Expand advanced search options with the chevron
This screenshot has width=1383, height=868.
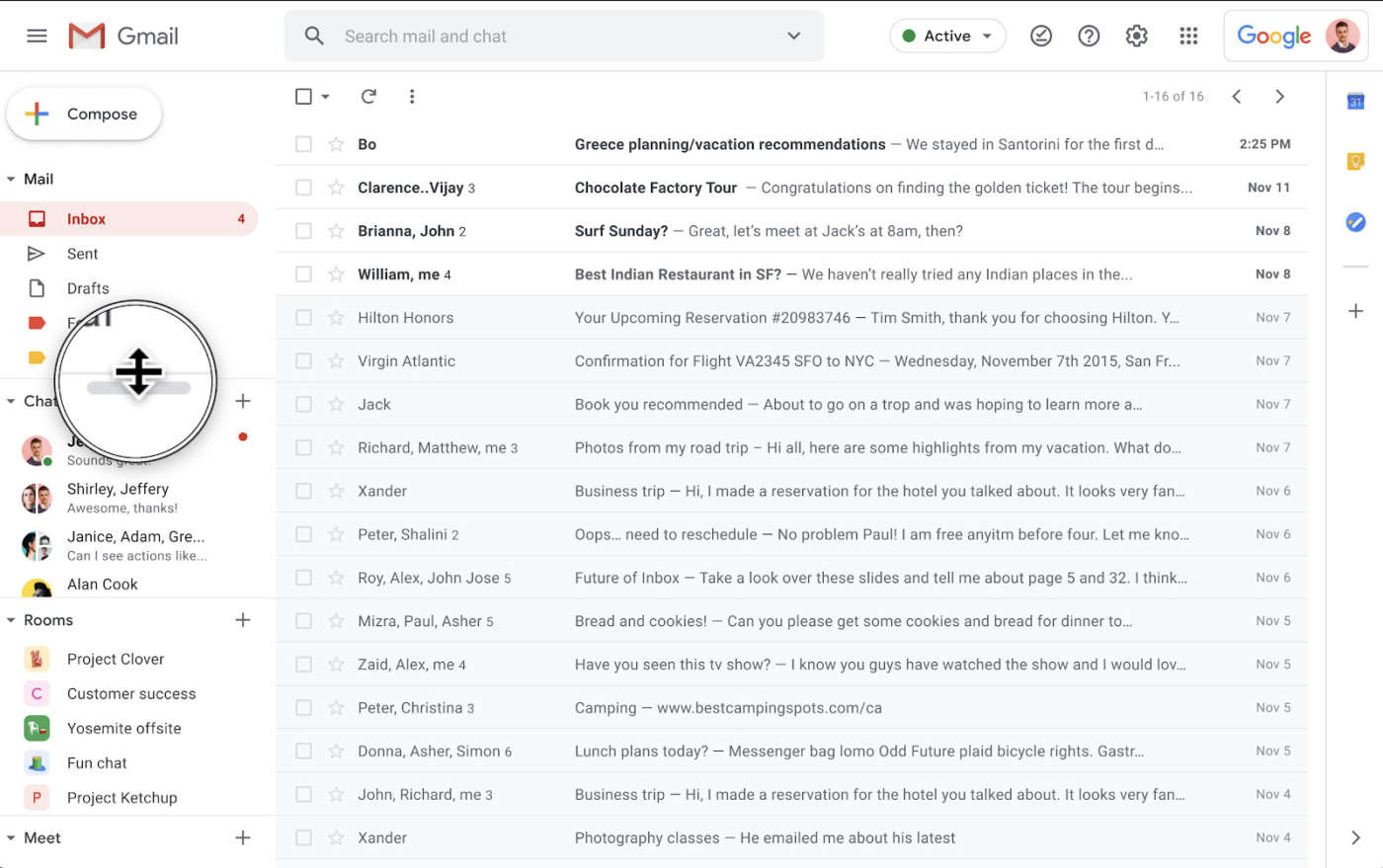[793, 36]
